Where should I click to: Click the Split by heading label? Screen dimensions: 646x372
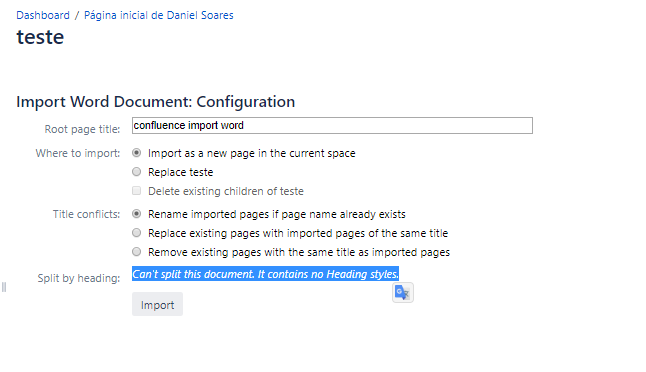click(x=79, y=278)
